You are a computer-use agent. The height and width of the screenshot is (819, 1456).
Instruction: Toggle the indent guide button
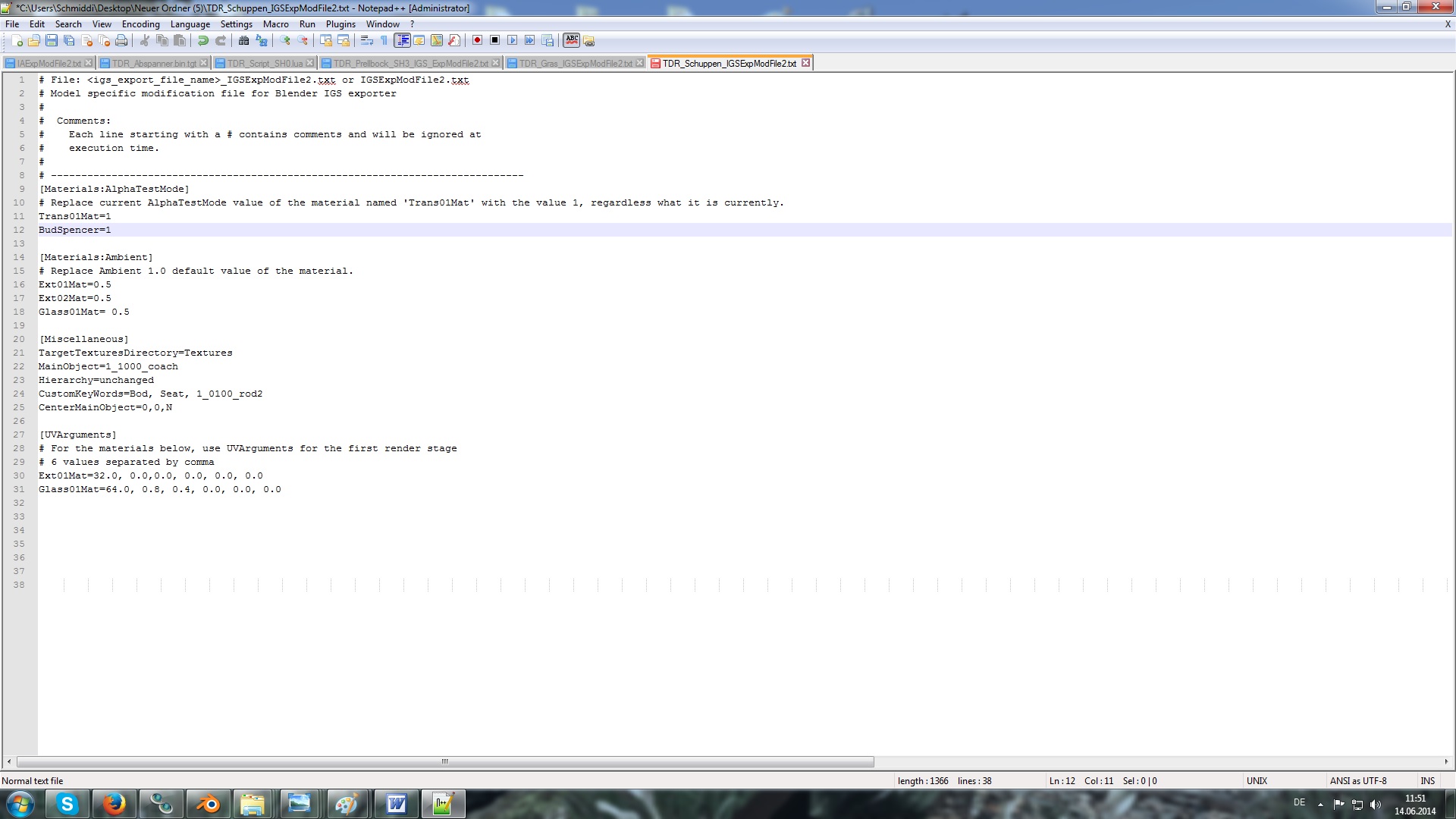[402, 40]
